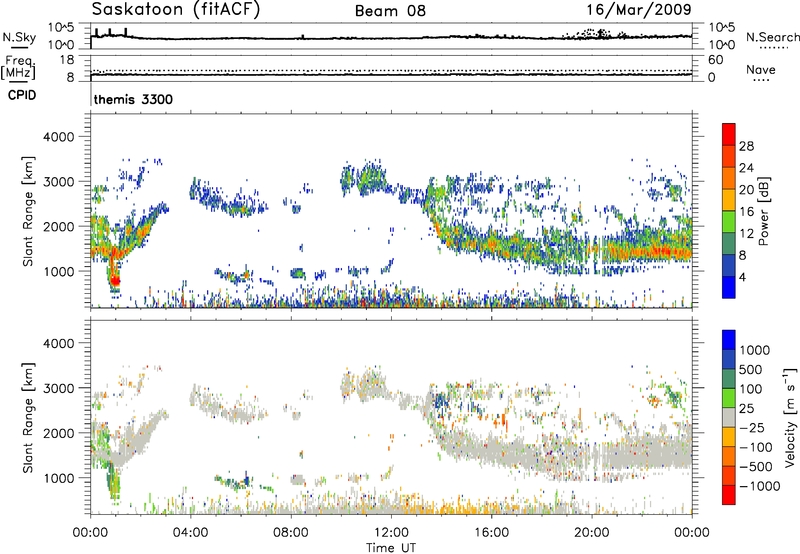The width and height of the screenshot is (800, 554).
Task: Click the '-500' tick on Velocity colorbar
Action: click(755, 467)
